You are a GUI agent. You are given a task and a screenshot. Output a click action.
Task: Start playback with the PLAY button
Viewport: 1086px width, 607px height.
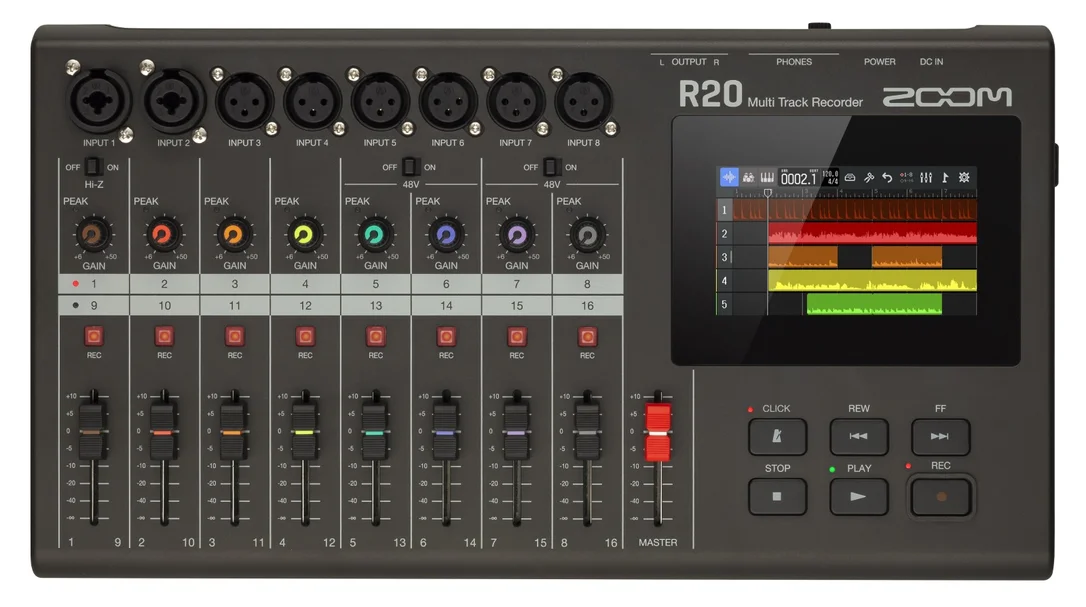(x=859, y=496)
